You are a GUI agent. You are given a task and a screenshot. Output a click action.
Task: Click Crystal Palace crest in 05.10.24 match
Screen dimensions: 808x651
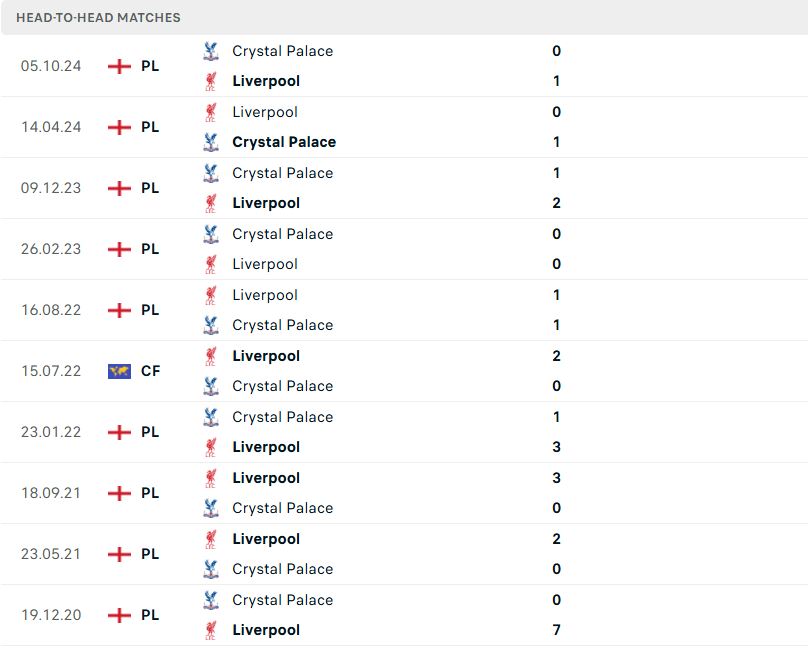click(211, 51)
